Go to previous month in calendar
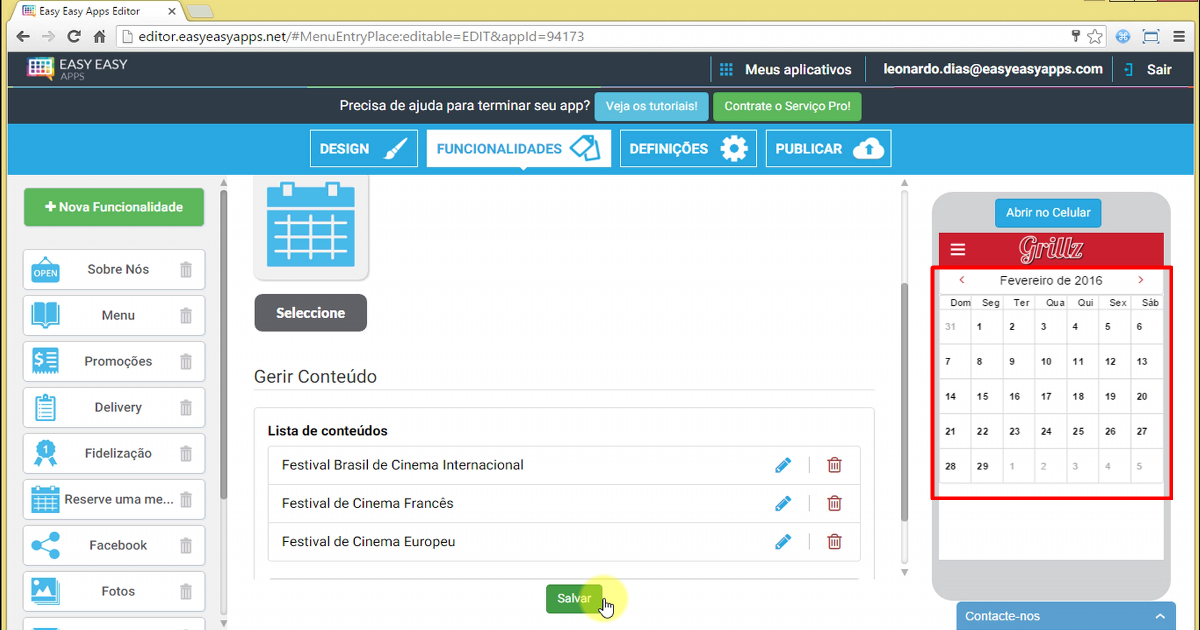Image resolution: width=1200 pixels, height=630 pixels. click(x=962, y=281)
